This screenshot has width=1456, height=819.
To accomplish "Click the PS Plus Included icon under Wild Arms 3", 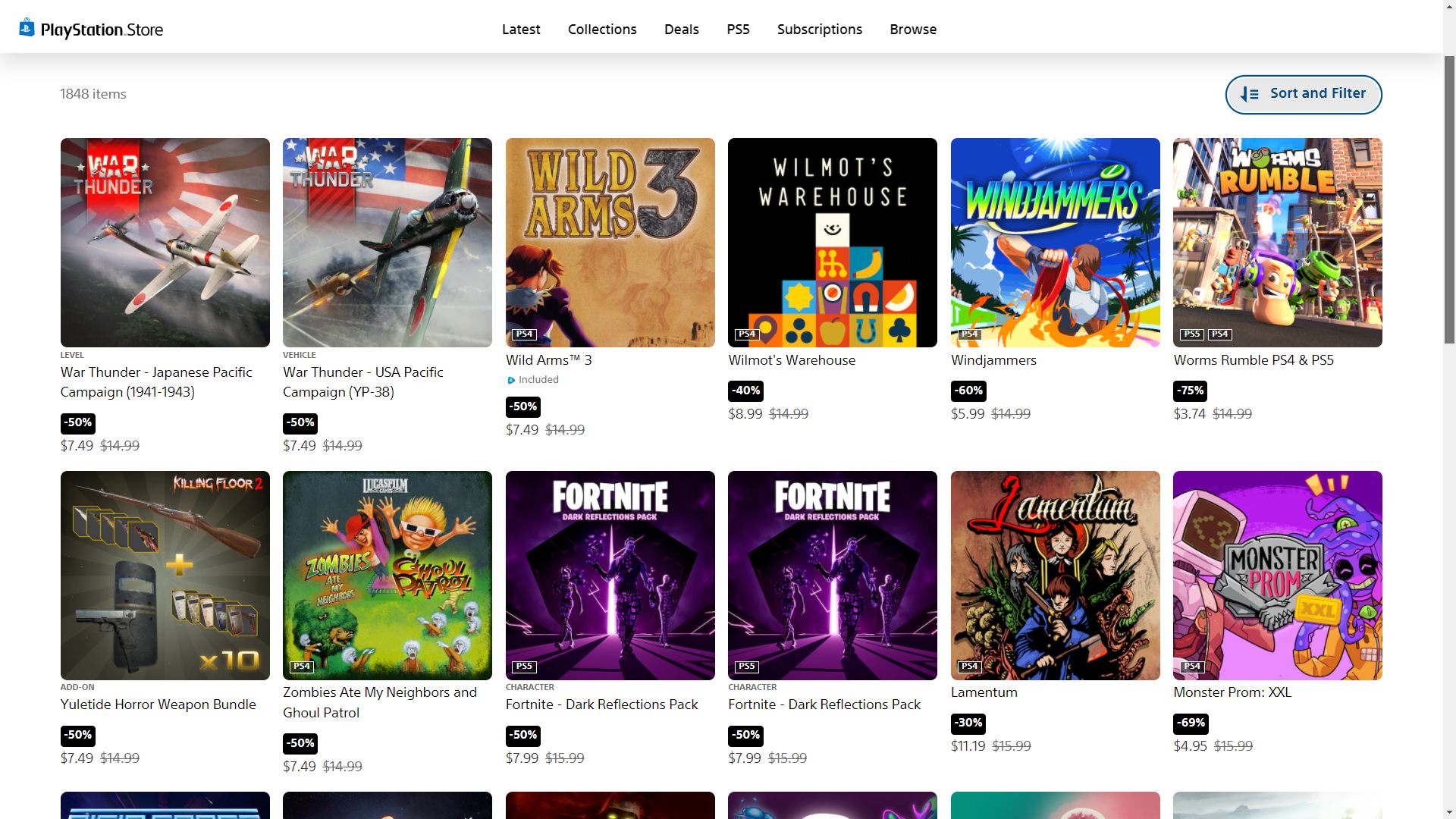I will click(511, 381).
